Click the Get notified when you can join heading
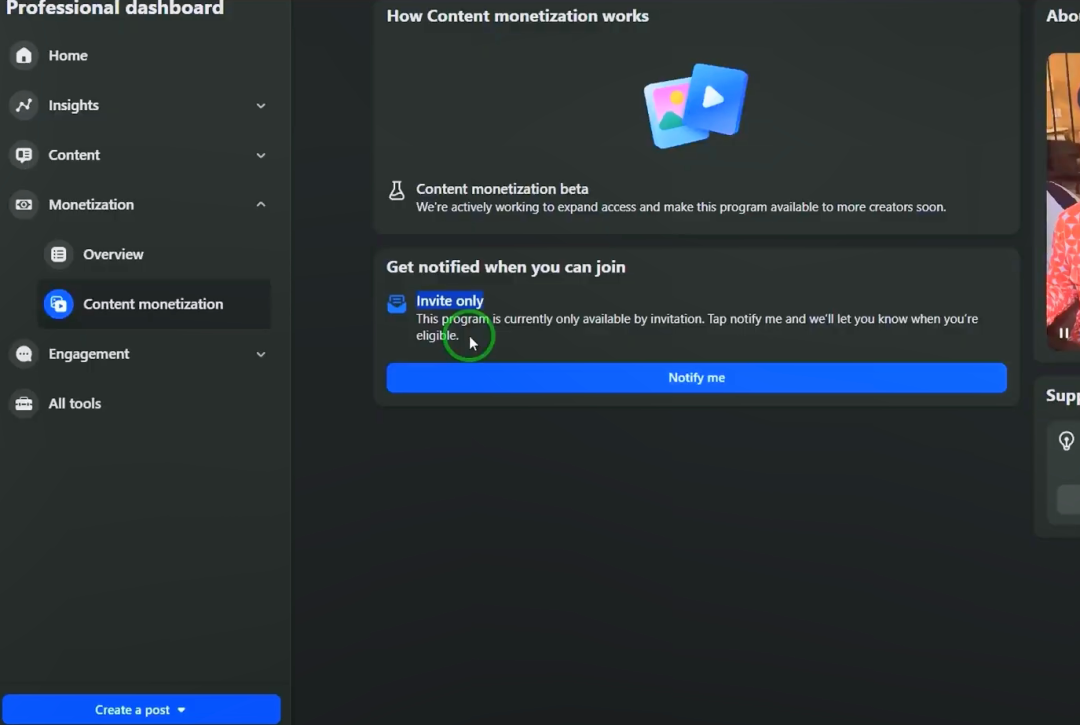This screenshot has width=1080, height=725. 506,267
